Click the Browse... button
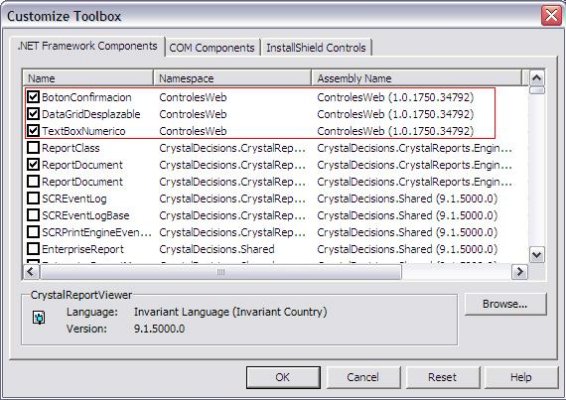The width and height of the screenshot is (566, 400). click(x=505, y=304)
